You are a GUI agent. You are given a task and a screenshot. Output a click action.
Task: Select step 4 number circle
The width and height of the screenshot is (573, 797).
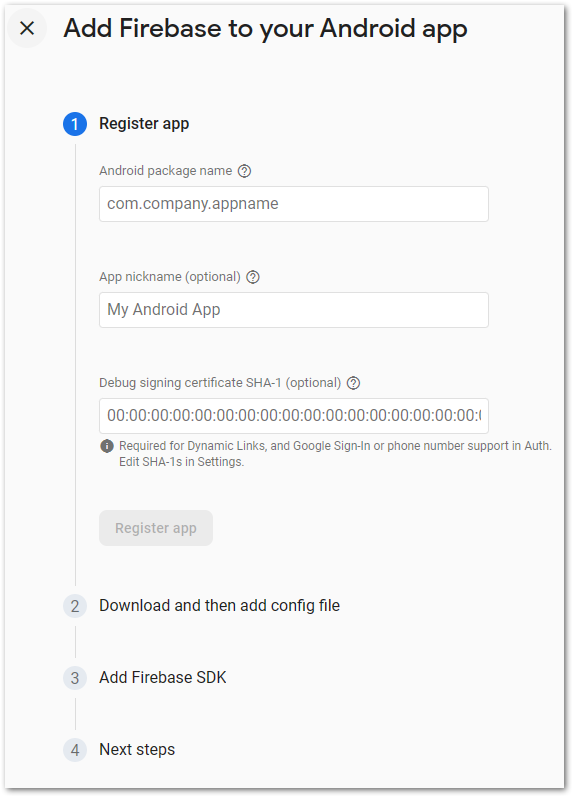[x=75, y=750]
